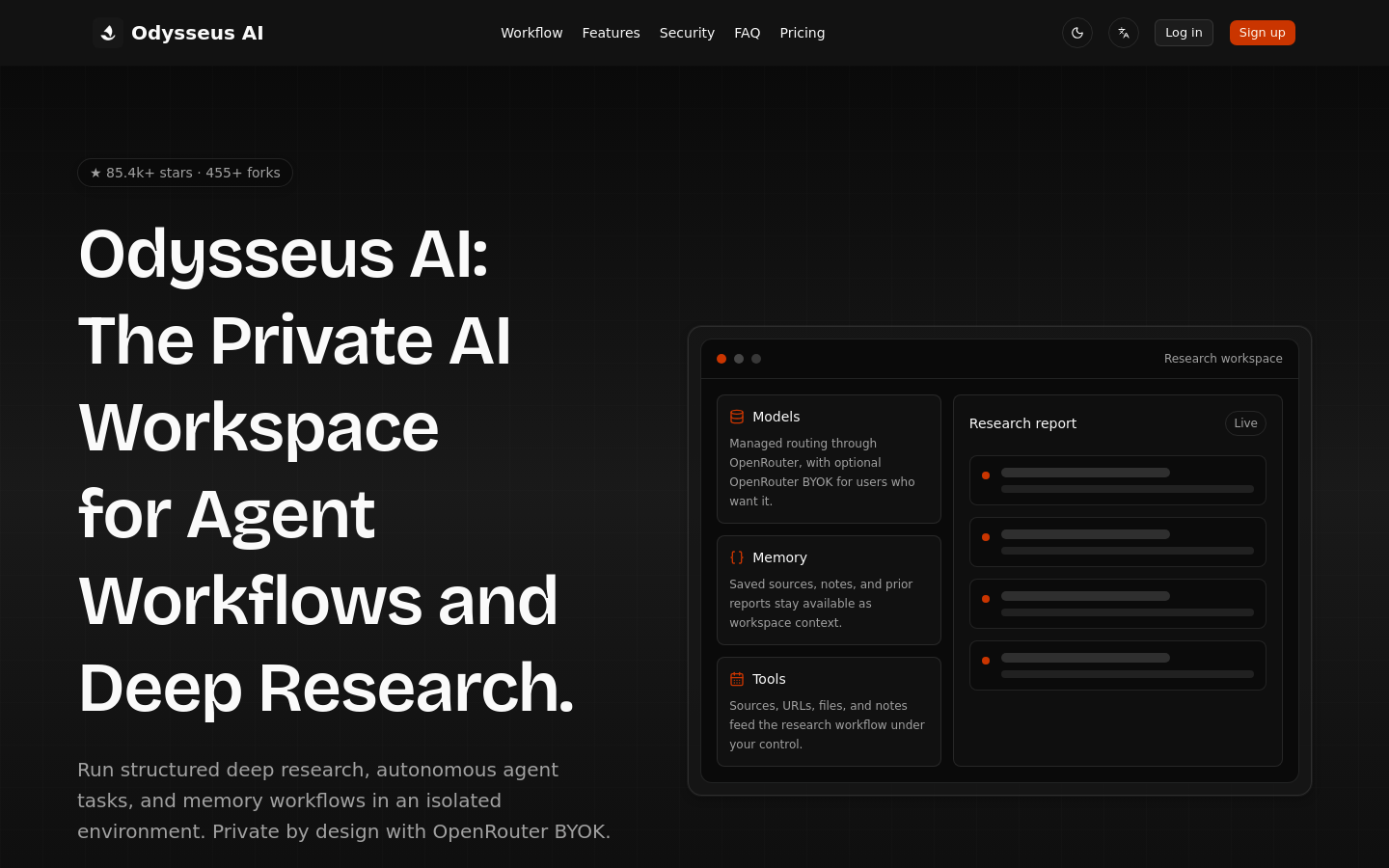Click the second research report row
This screenshot has width=1389, height=868.
point(1118,542)
